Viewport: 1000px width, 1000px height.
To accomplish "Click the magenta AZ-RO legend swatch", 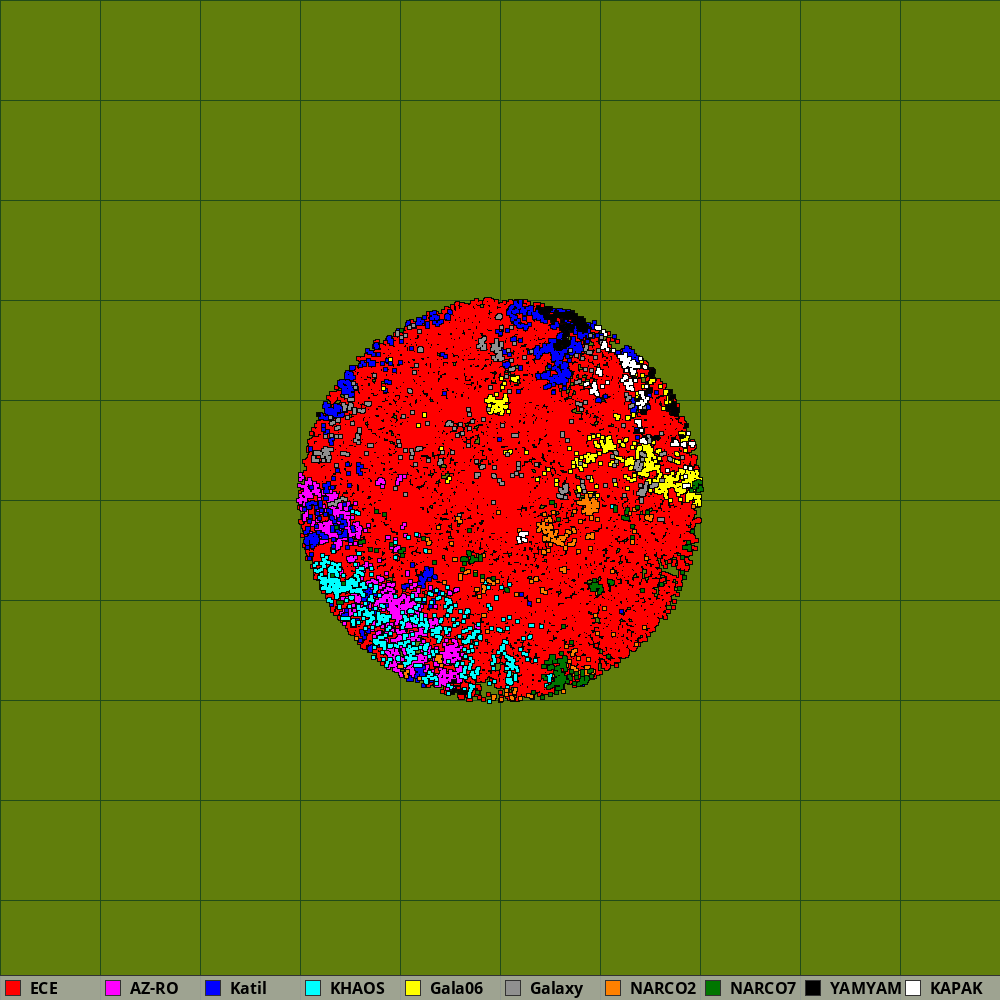I will click(113, 988).
